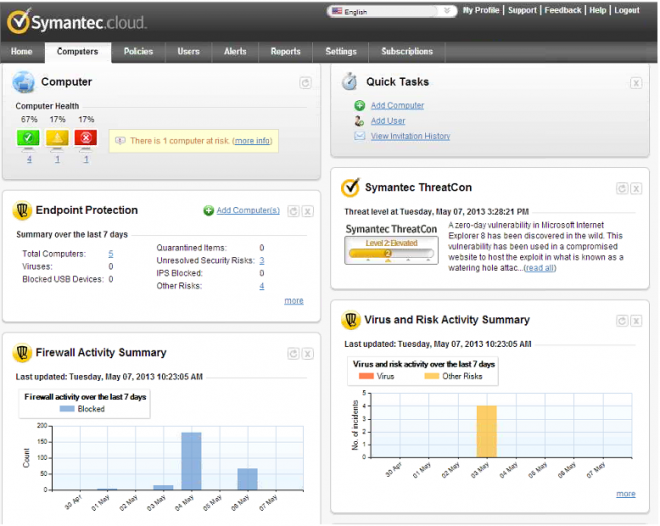This screenshot has height=526, width=660.
Task: Open the Feedback link
Action: (x=563, y=10)
